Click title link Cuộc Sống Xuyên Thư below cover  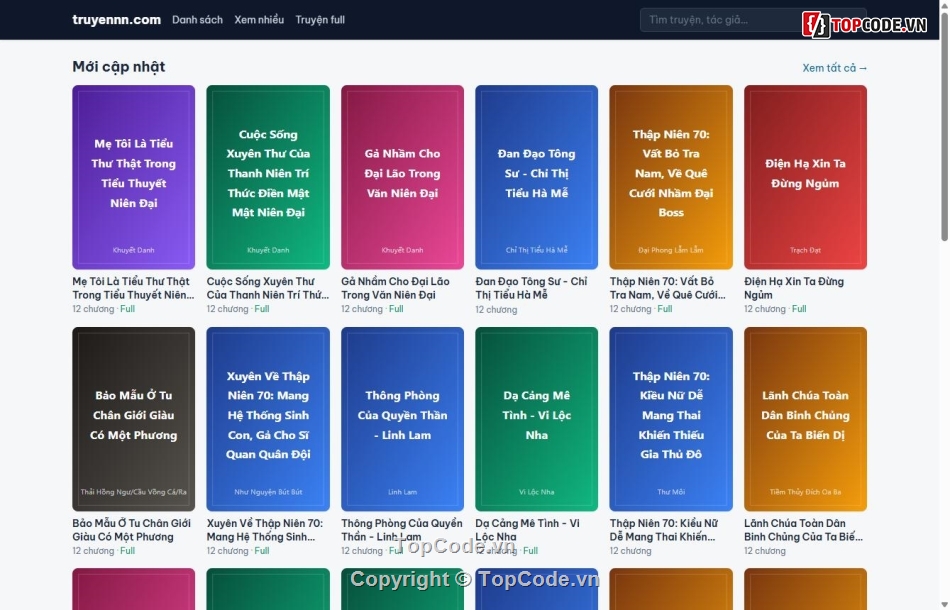pos(268,288)
